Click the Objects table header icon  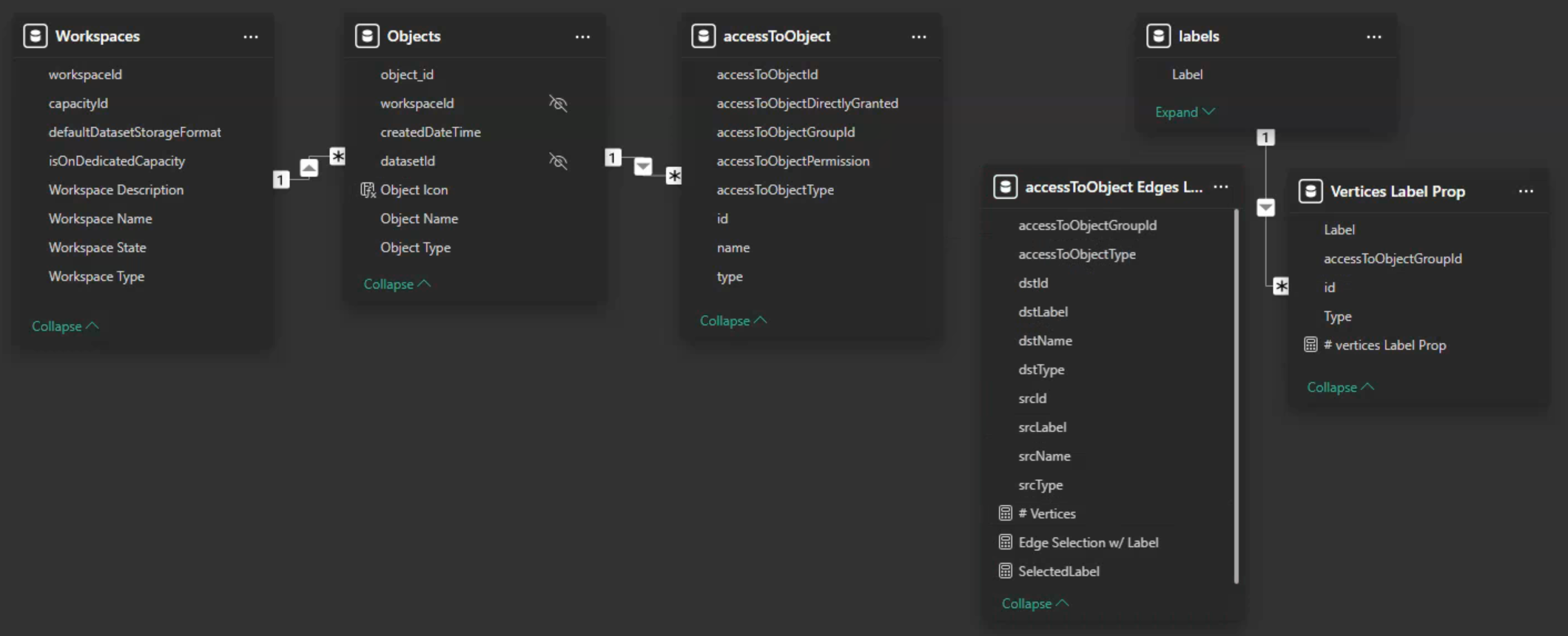click(367, 36)
